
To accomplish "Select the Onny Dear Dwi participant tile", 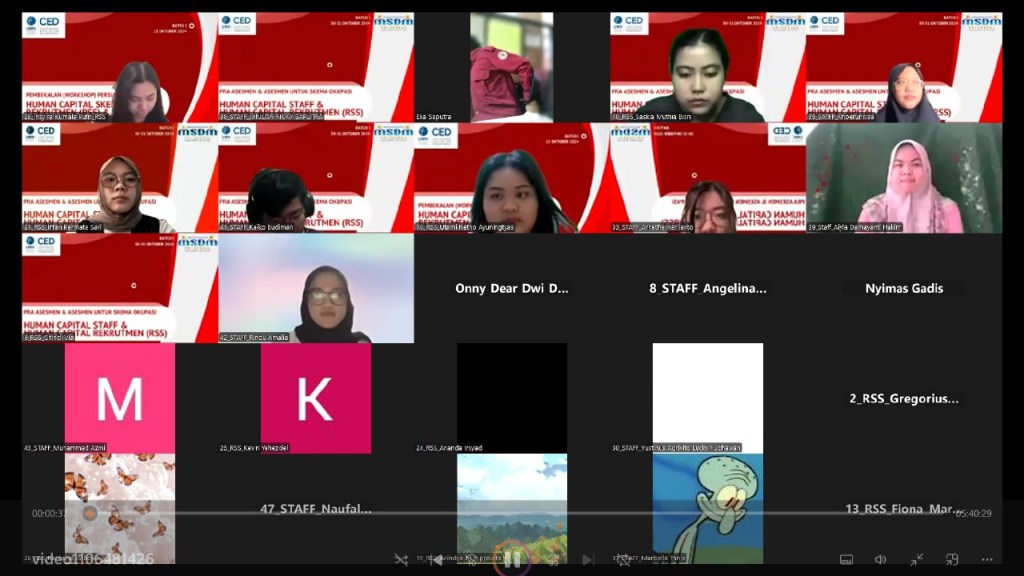I will 512,288.
